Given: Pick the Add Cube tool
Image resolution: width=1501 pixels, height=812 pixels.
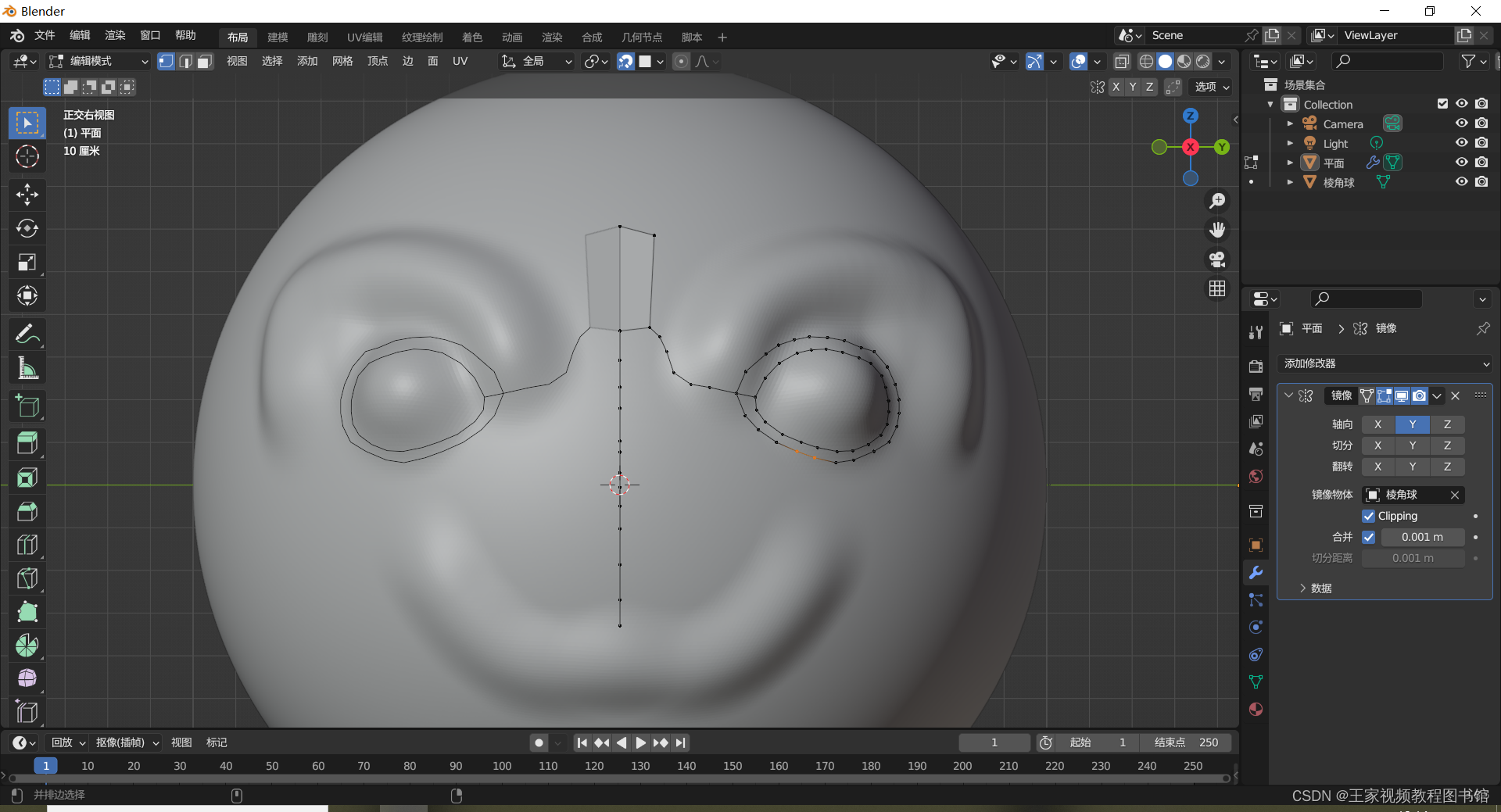Looking at the screenshot, I should pyautogui.click(x=27, y=406).
